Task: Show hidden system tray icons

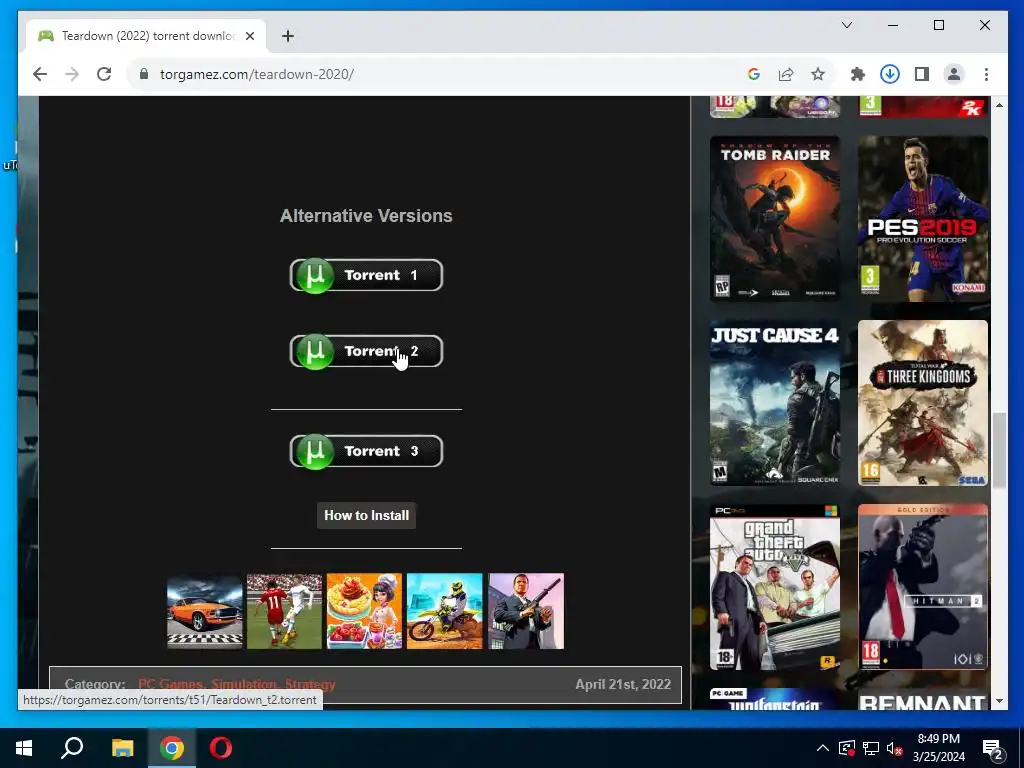Action: coord(823,748)
